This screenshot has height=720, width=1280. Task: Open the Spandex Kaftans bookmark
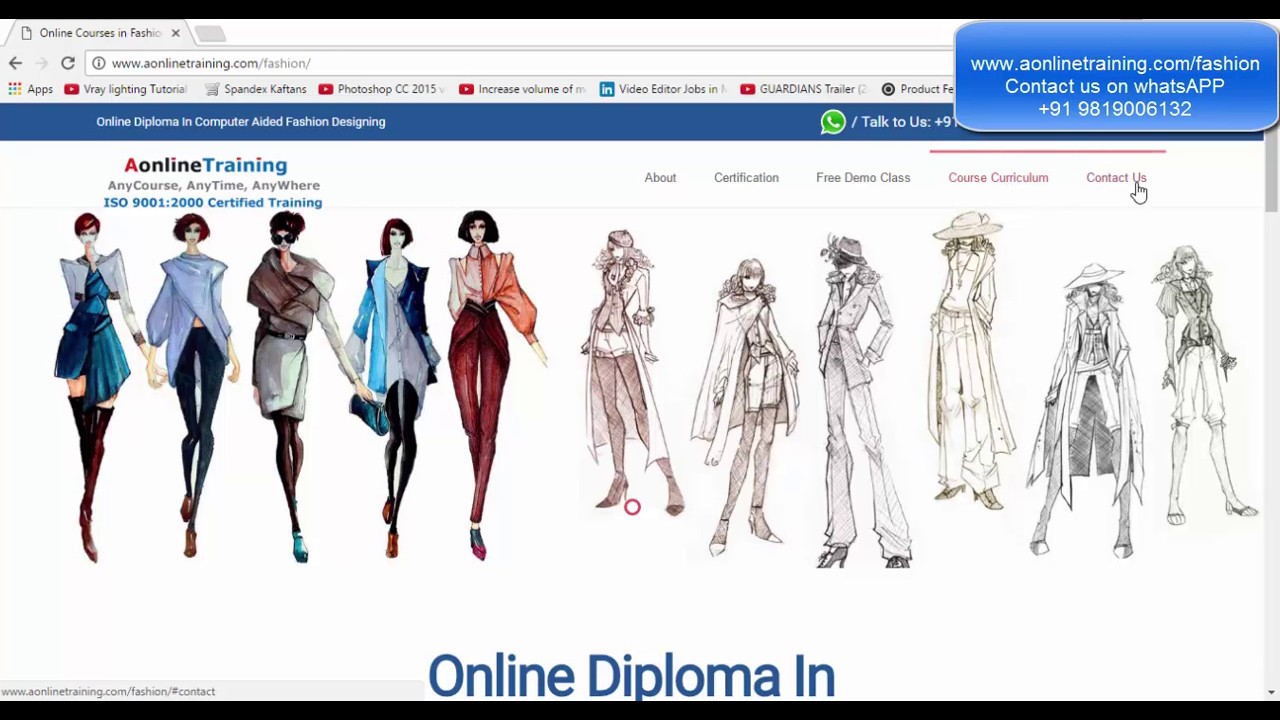(x=256, y=89)
